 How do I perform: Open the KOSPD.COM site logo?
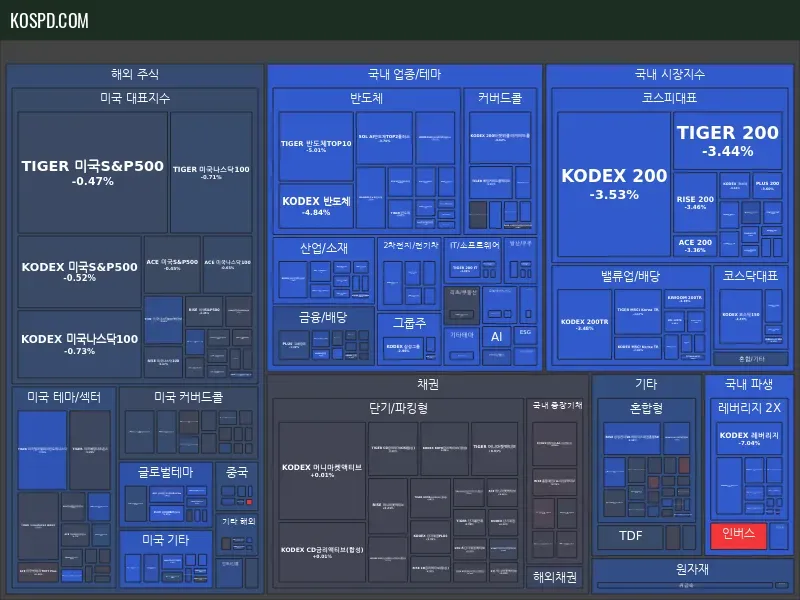point(49,20)
